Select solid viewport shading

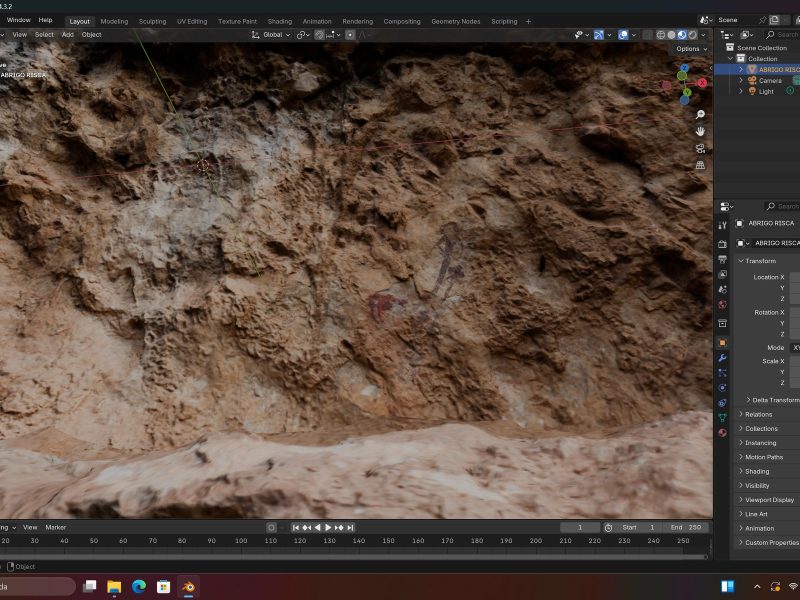(671, 35)
